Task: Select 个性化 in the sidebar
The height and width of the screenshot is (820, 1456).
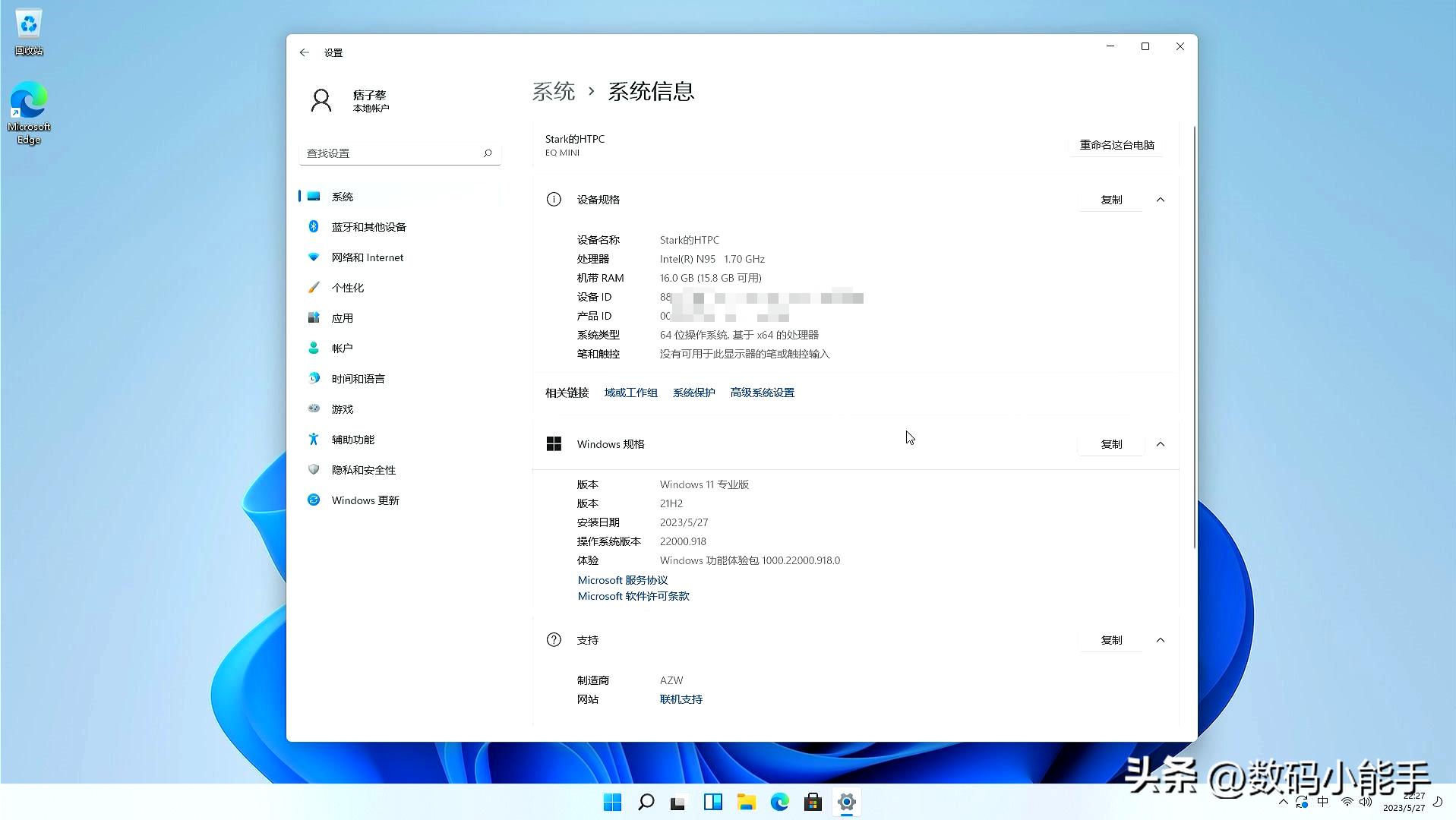Action: [349, 287]
